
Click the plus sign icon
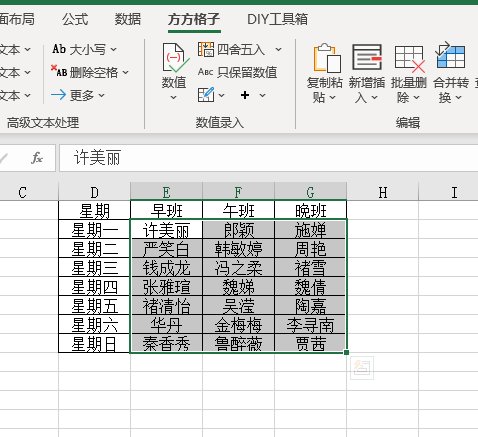pos(245,95)
